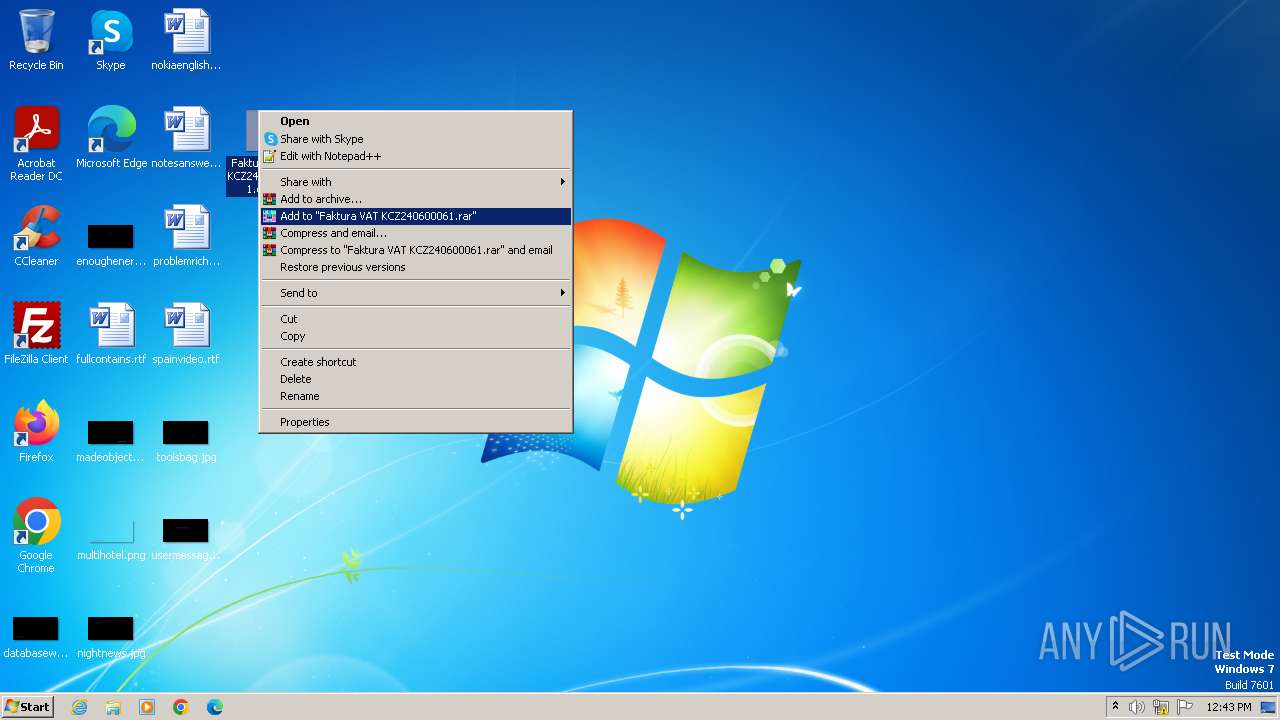Image resolution: width=1280 pixels, height=720 pixels.
Task: Select the Firefox desktop shortcut
Action: point(36,433)
